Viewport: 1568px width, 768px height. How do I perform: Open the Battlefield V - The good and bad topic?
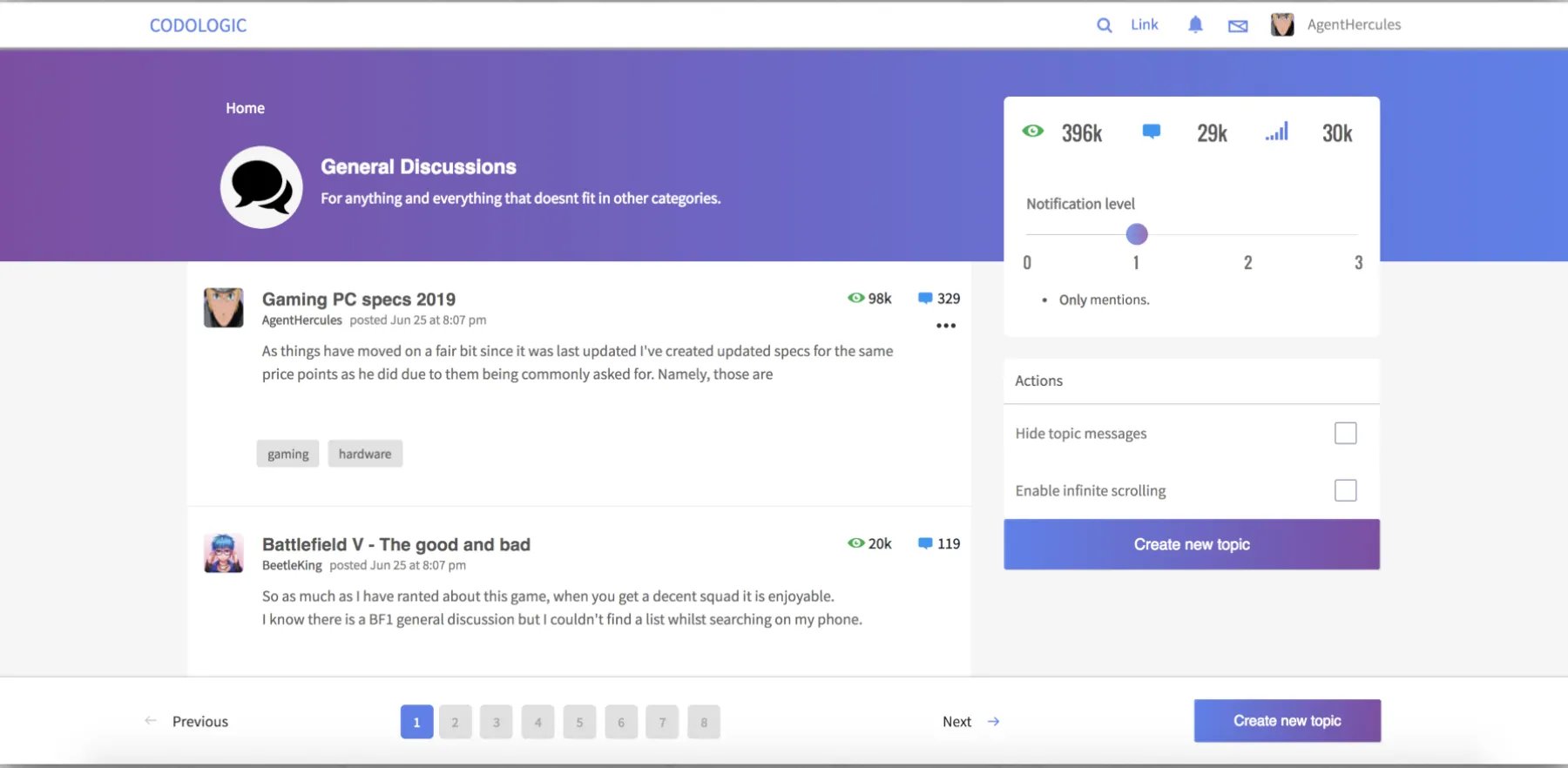tap(395, 544)
